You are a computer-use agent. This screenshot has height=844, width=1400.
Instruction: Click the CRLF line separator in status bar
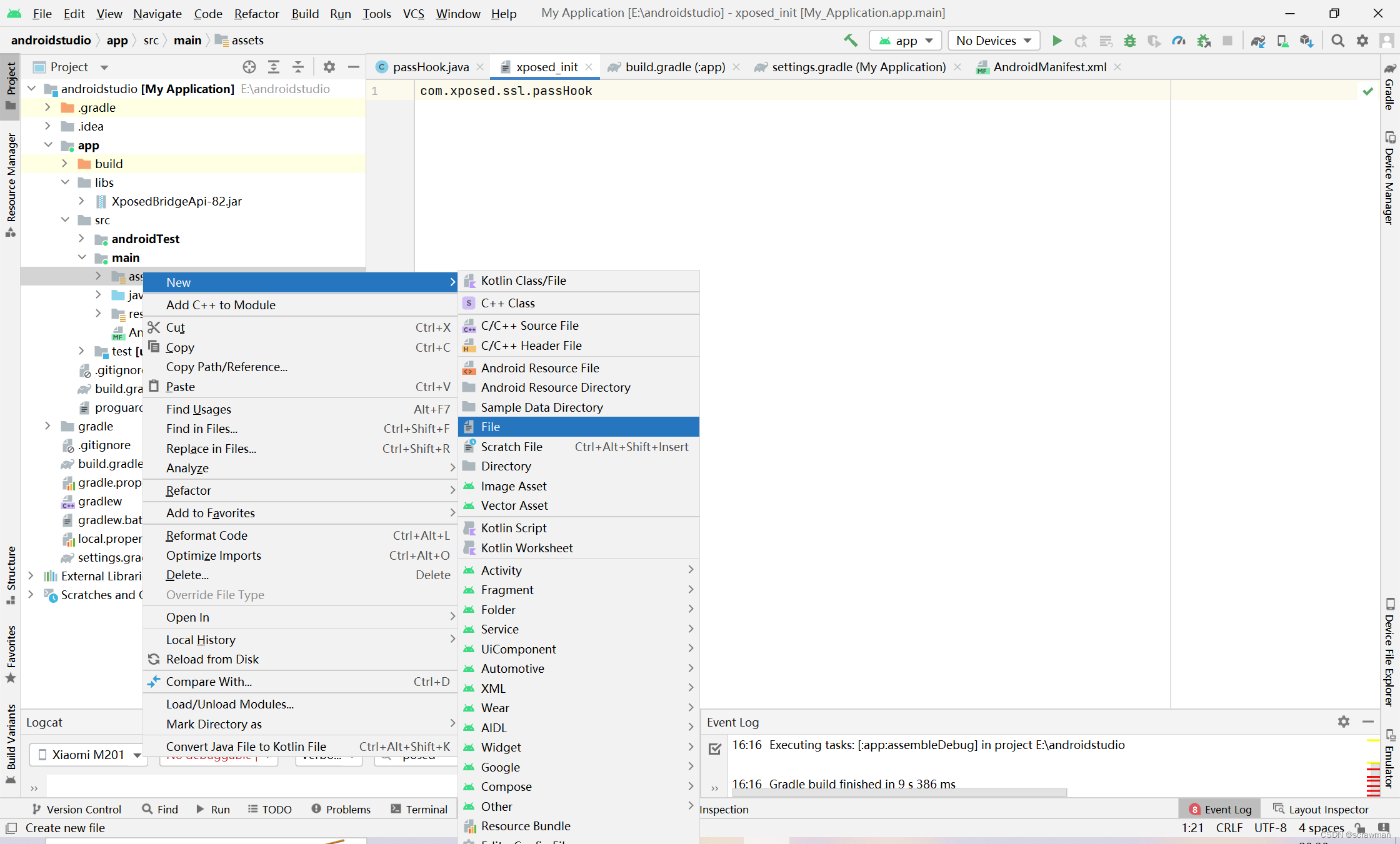pyautogui.click(x=1229, y=828)
